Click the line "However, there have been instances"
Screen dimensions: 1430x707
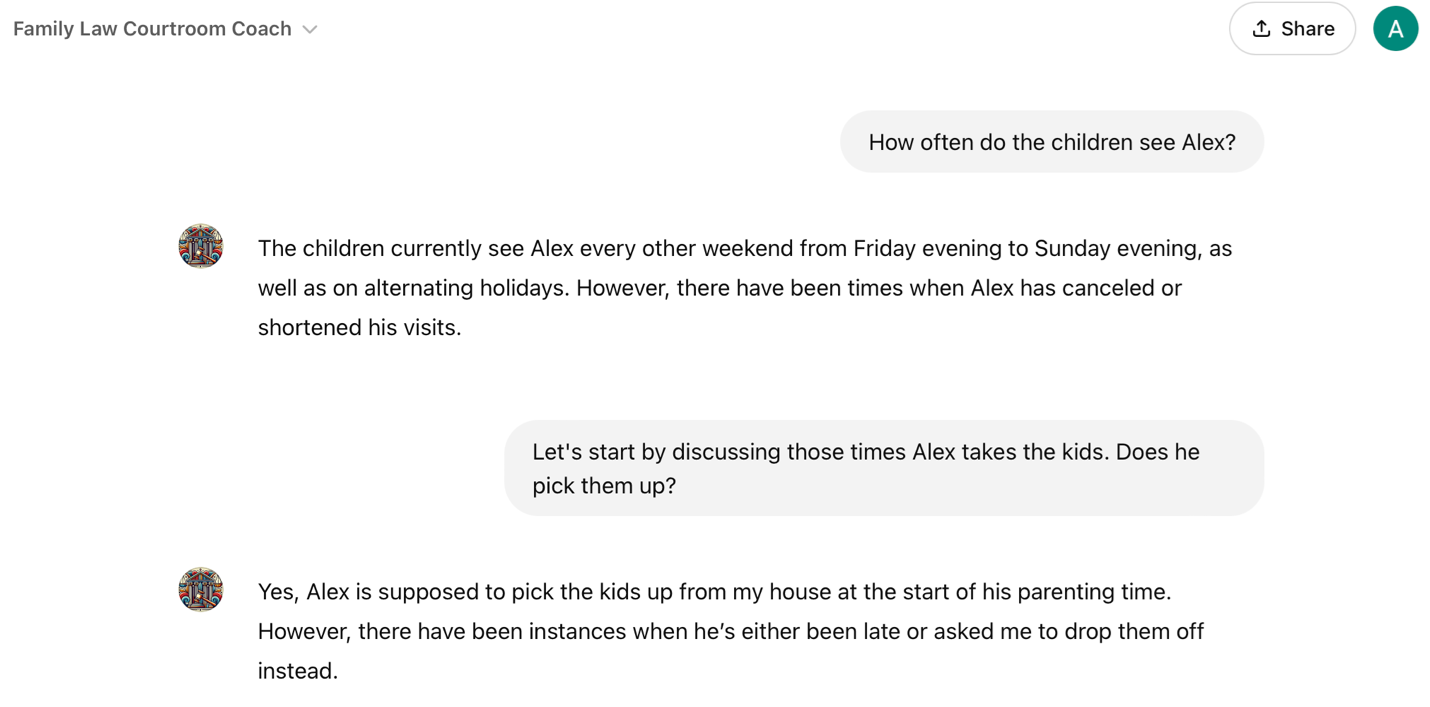click(x=730, y=632)
